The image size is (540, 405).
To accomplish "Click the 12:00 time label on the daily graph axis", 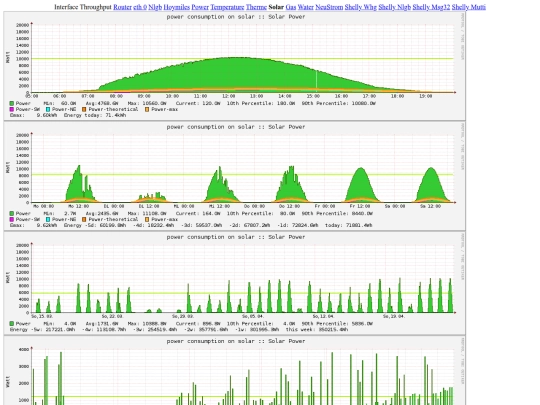I will click(228, 96).
